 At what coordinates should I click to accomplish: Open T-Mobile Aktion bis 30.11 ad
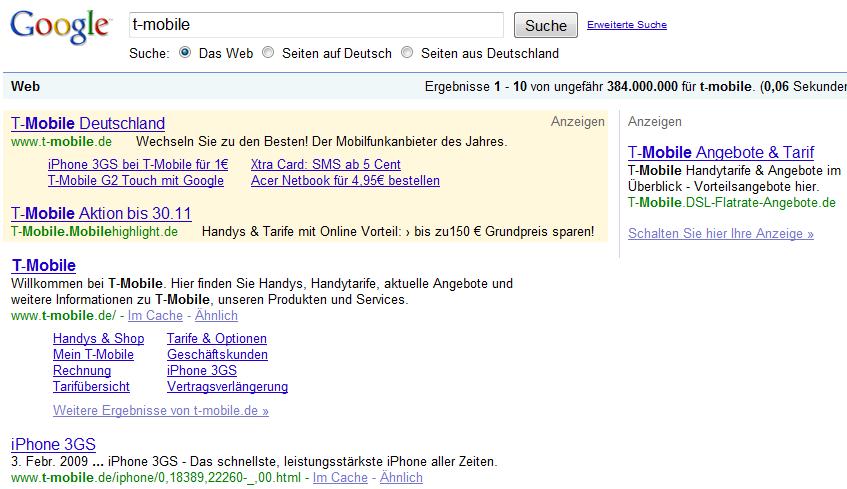click(x=101, y=213)
